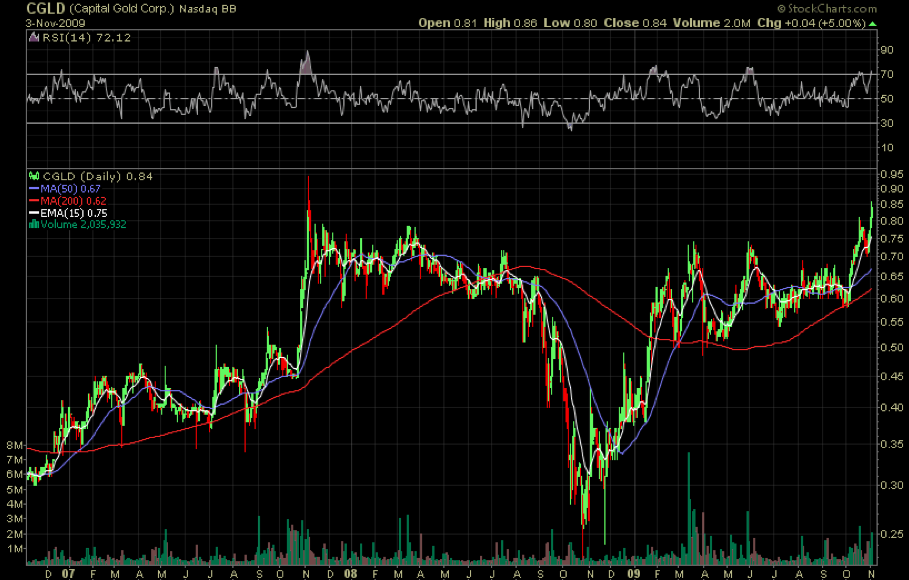
Task: Click the 0.95 price axis label
Action: click(x=892, y=175)
